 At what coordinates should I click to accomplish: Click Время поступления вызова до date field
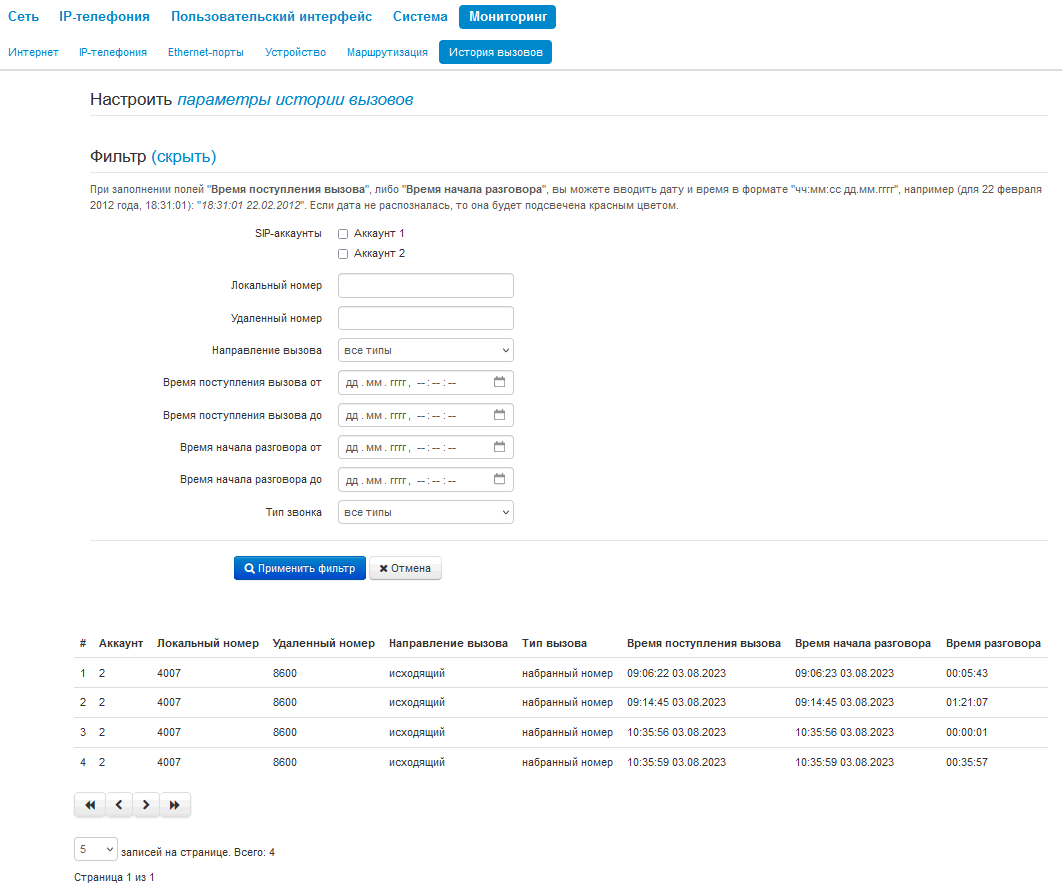[x=425, y=415]
